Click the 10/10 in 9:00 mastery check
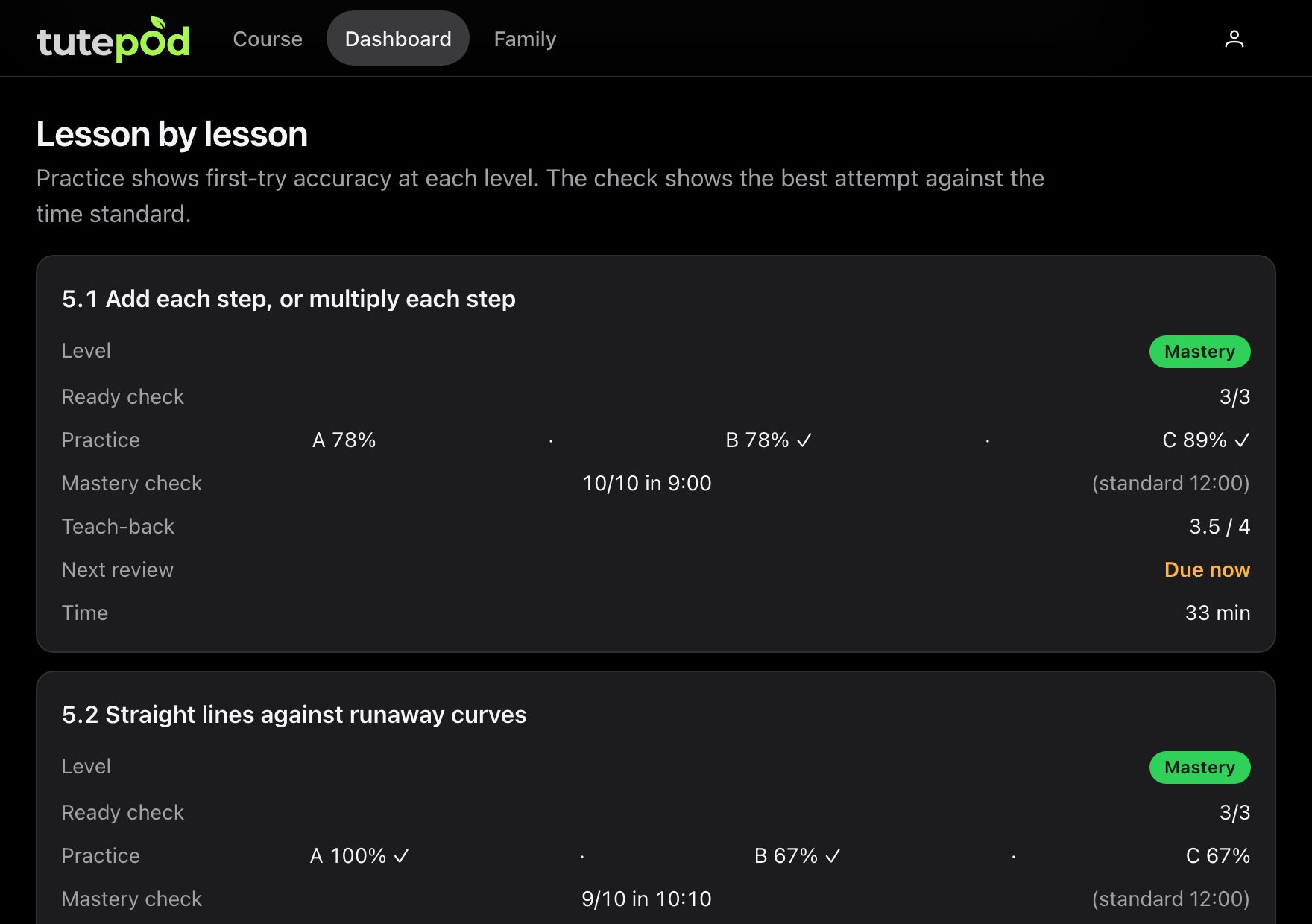1312x924 pixels. [647, 484]
